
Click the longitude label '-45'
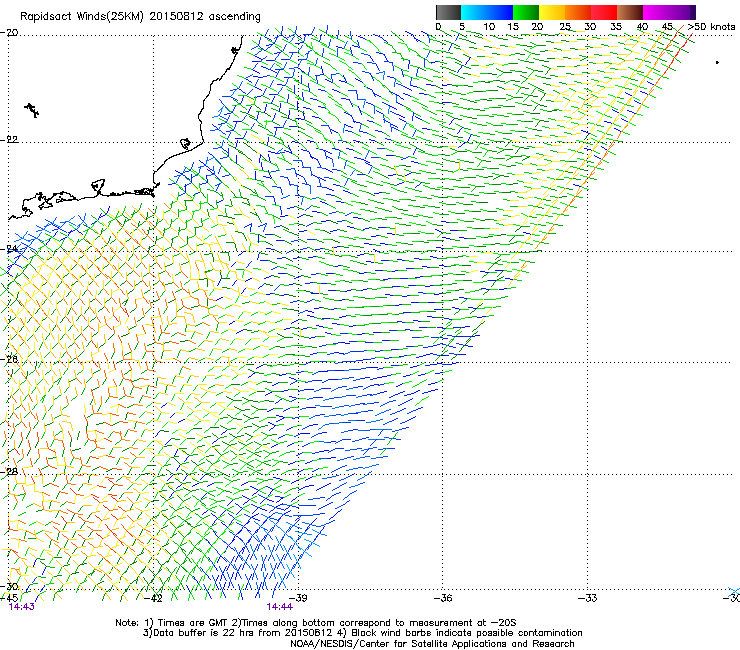[9, 598]
